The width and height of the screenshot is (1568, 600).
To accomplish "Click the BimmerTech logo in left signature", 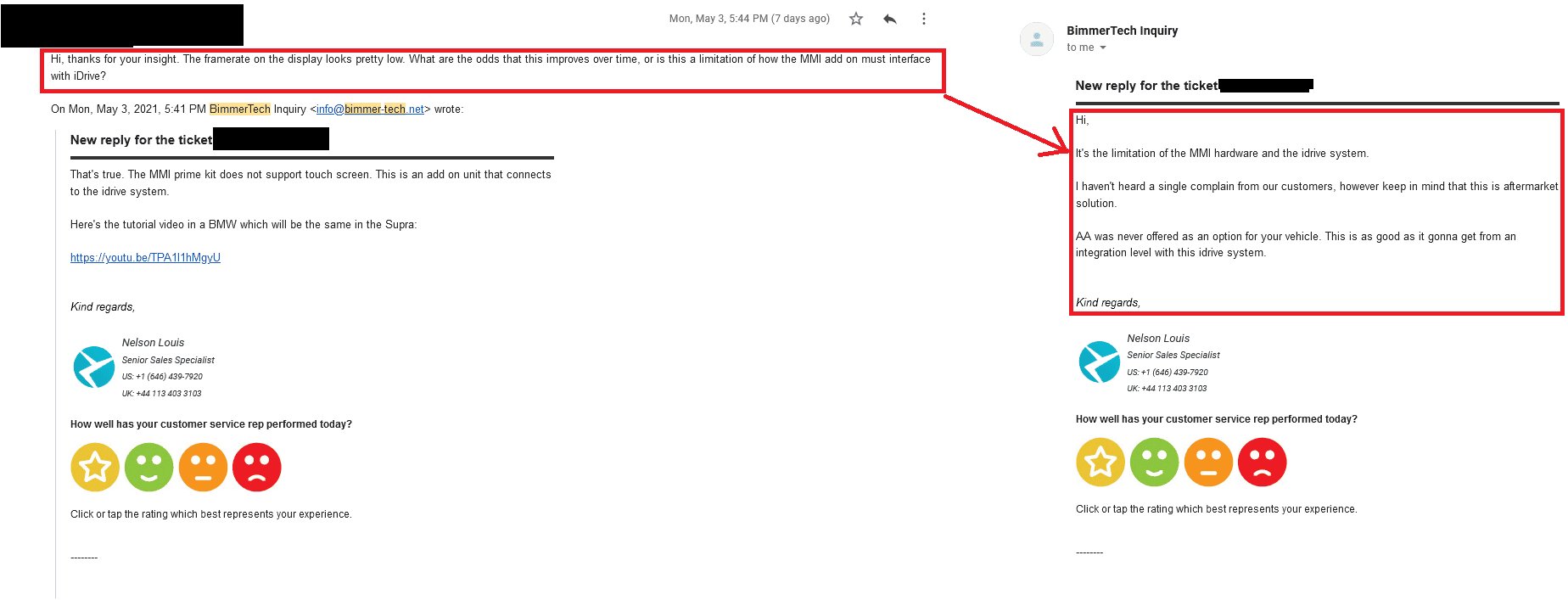I will [94, 367].
